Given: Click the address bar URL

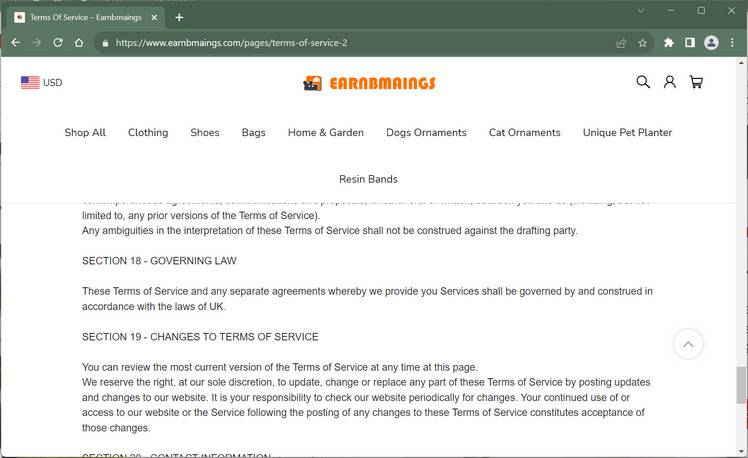Looking at the screenshot, I should pyautogui.click(x=231, y=43).
